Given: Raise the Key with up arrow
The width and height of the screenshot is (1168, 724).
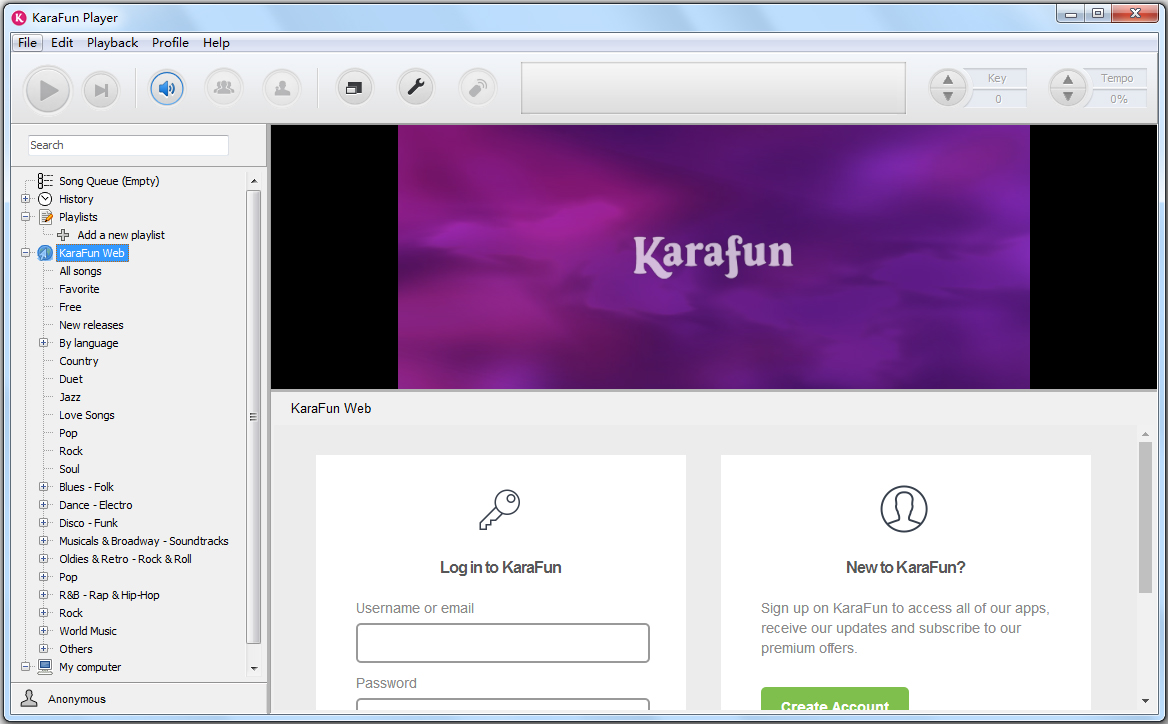Looking at the screenshot, I should pos(948,80).
